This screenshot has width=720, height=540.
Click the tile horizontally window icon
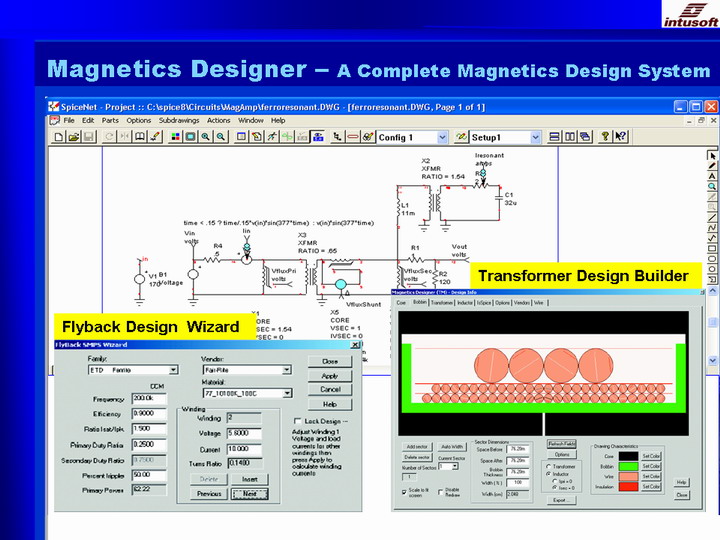pos(554,137)
